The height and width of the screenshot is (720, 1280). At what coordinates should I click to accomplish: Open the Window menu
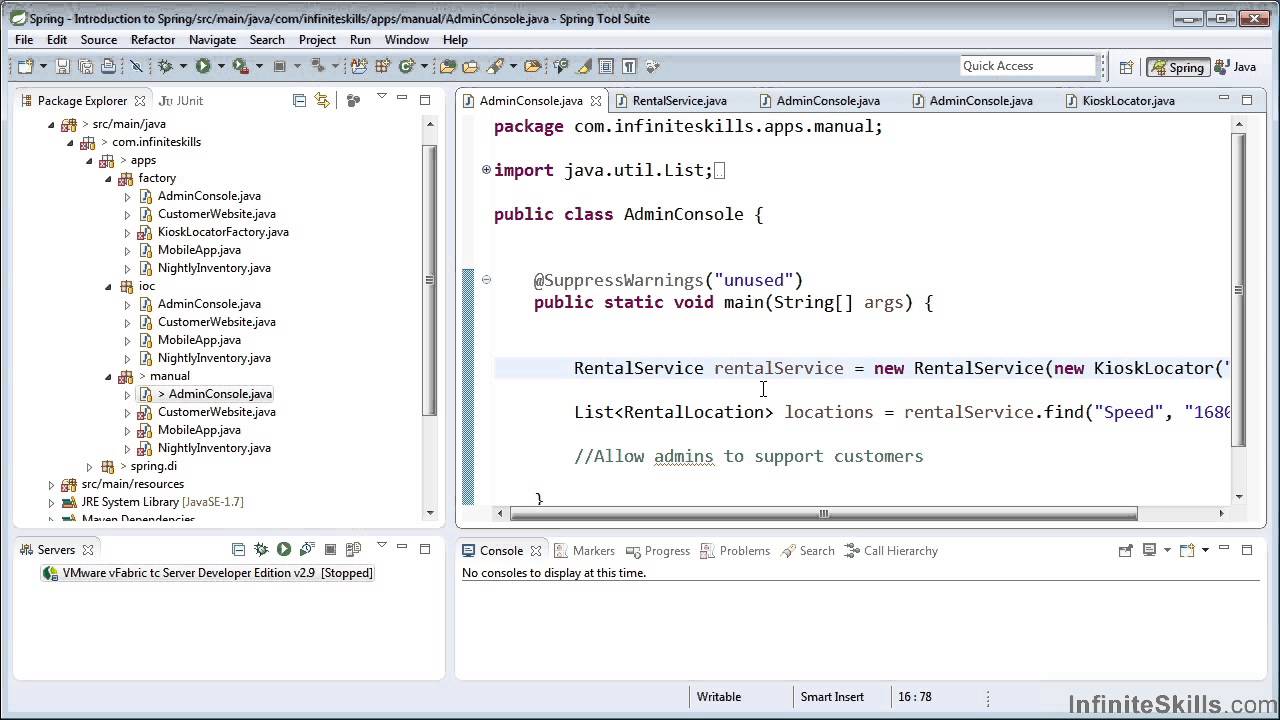pos(406,40)
